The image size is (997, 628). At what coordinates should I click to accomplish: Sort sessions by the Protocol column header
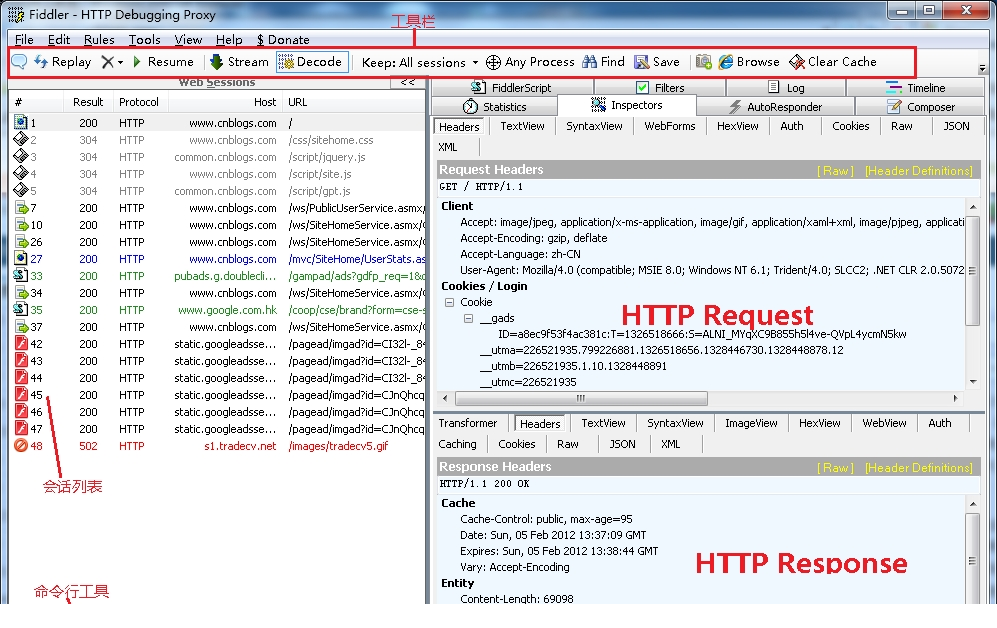pos(139,102)
